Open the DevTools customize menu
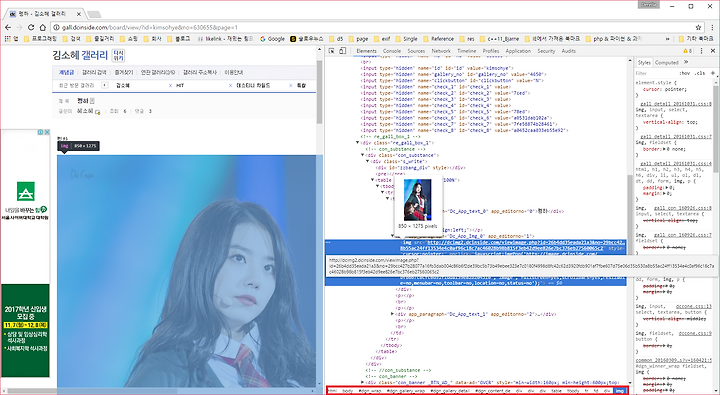Screen dimensions: 720x395 click(x=701, y=51)
